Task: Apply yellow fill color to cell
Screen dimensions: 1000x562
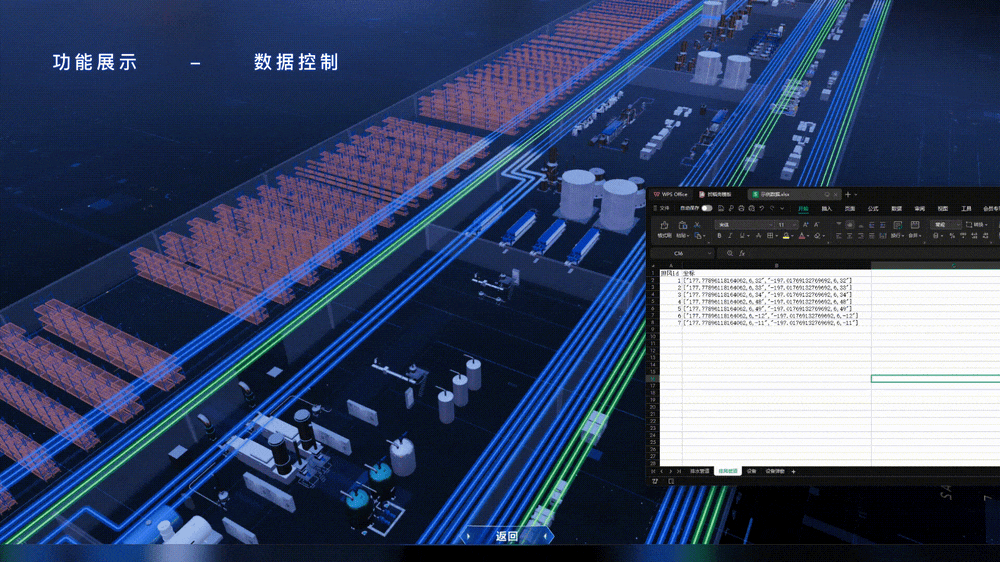Action: click(x=786, y=236)
